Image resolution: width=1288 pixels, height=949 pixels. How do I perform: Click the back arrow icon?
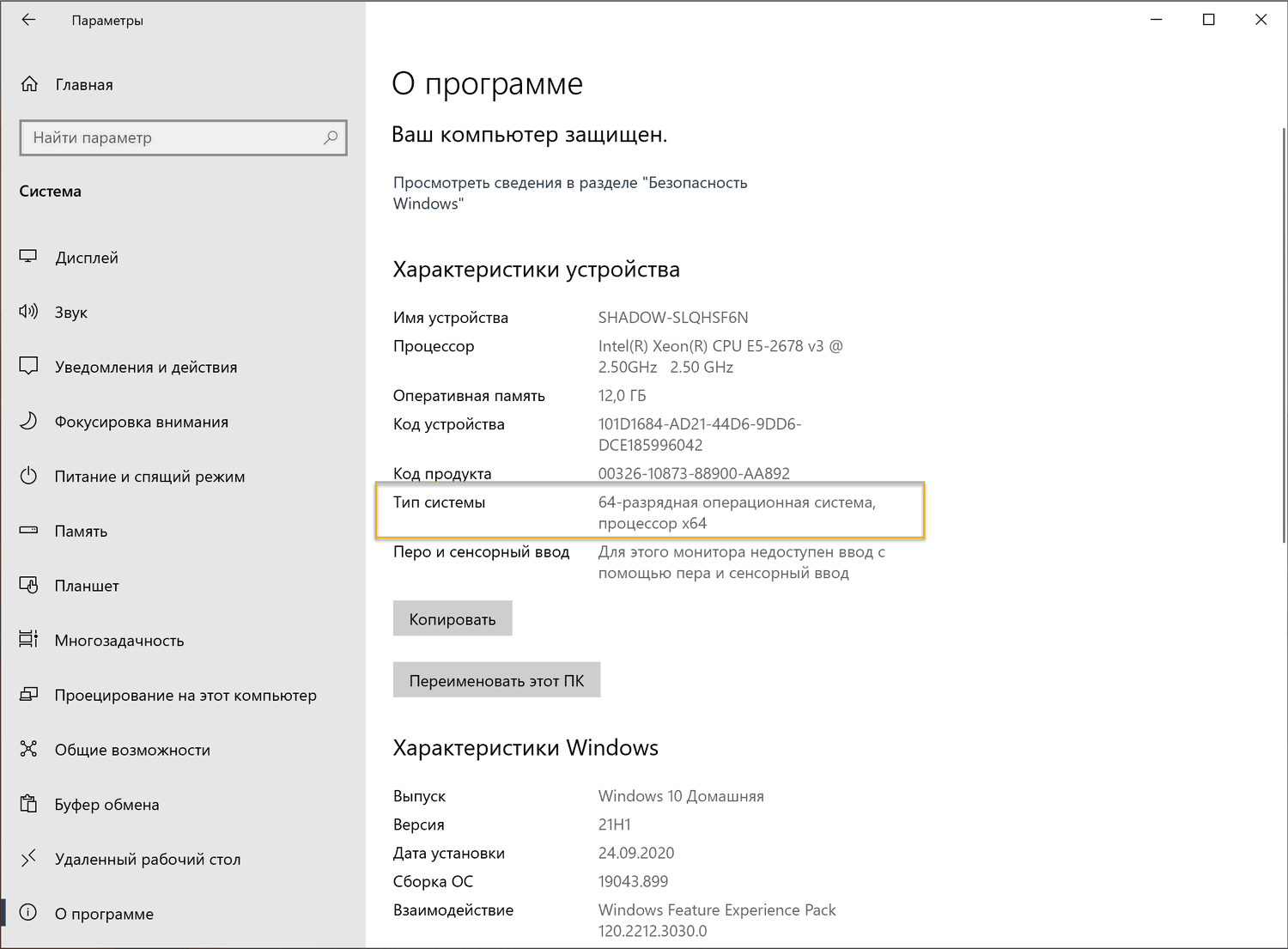29,20
